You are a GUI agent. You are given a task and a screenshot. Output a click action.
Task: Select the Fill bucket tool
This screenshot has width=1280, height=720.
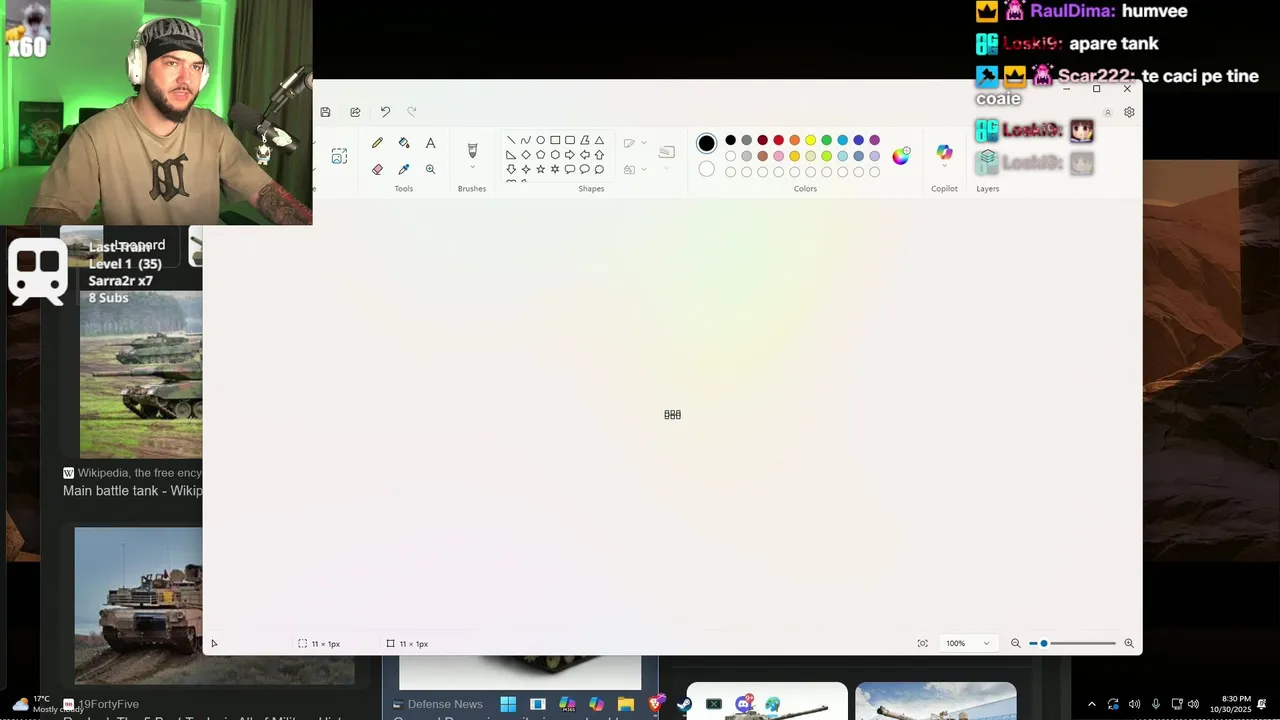pos(404,143)
